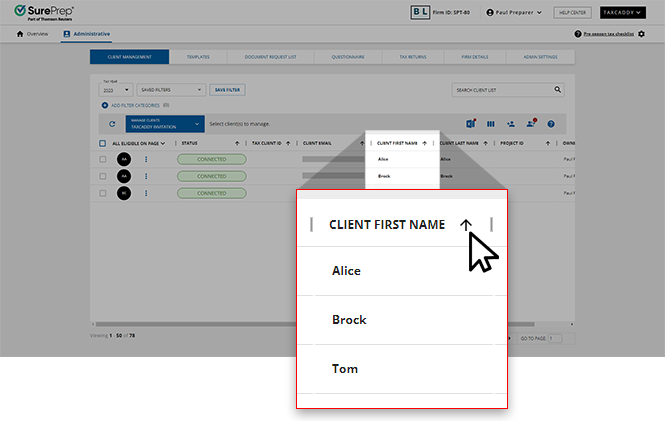Sort by Client First Name arrow in table header
The width and height of the screenshot is (665, 421).
pyautogui.click(x=425, y=143)
